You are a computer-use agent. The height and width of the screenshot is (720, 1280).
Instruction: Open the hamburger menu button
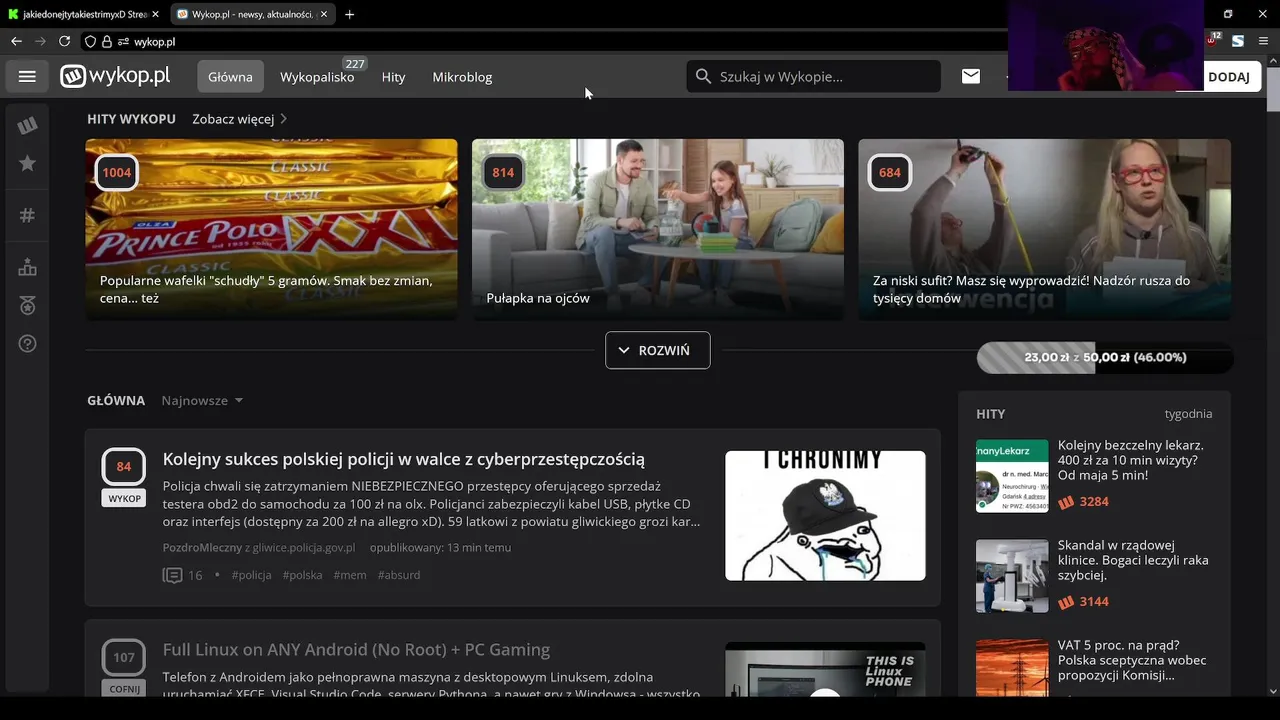coord(27,76)
